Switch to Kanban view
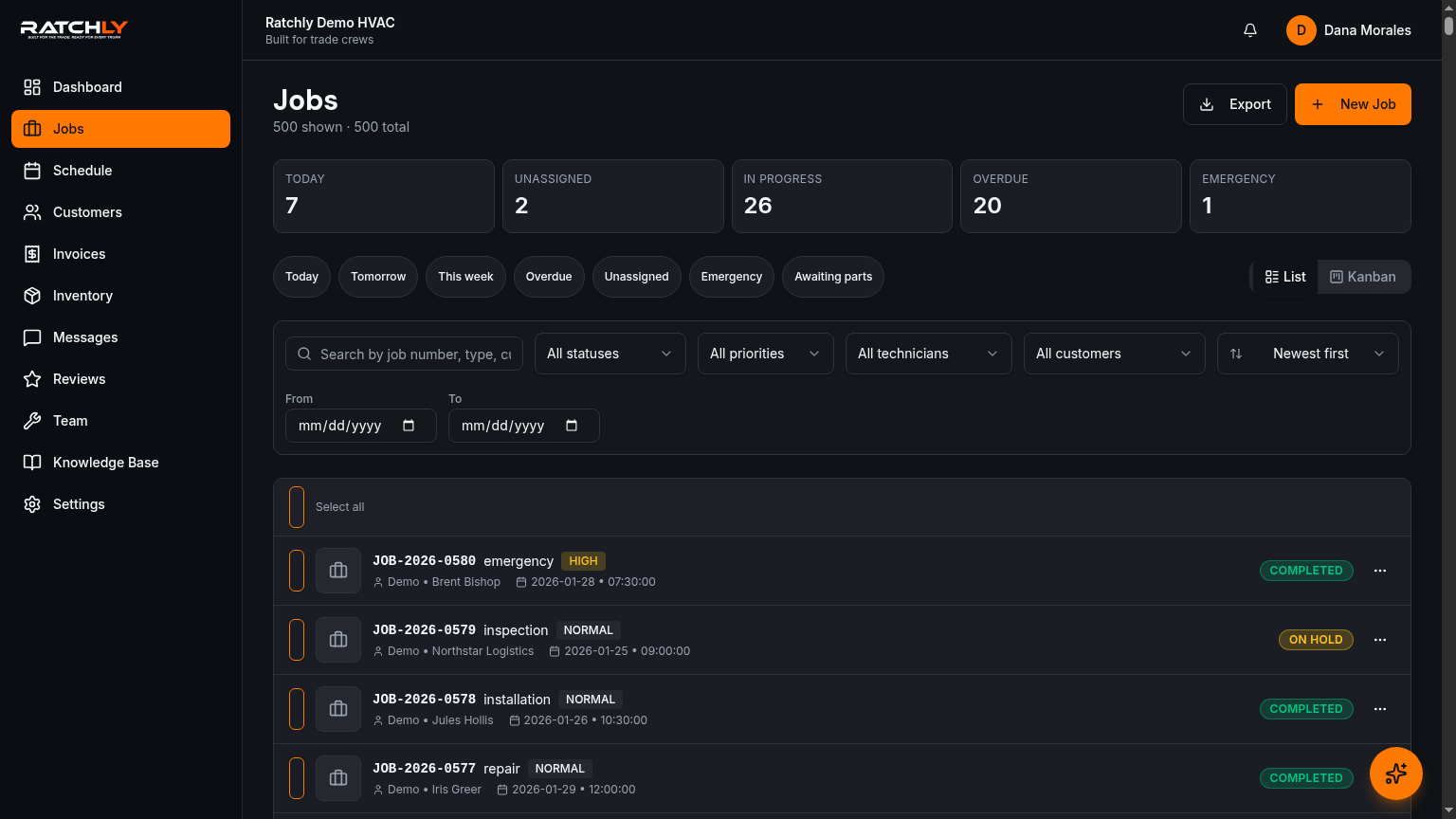Viewport: 1456px width, 819px height. tap(1363, 277)
